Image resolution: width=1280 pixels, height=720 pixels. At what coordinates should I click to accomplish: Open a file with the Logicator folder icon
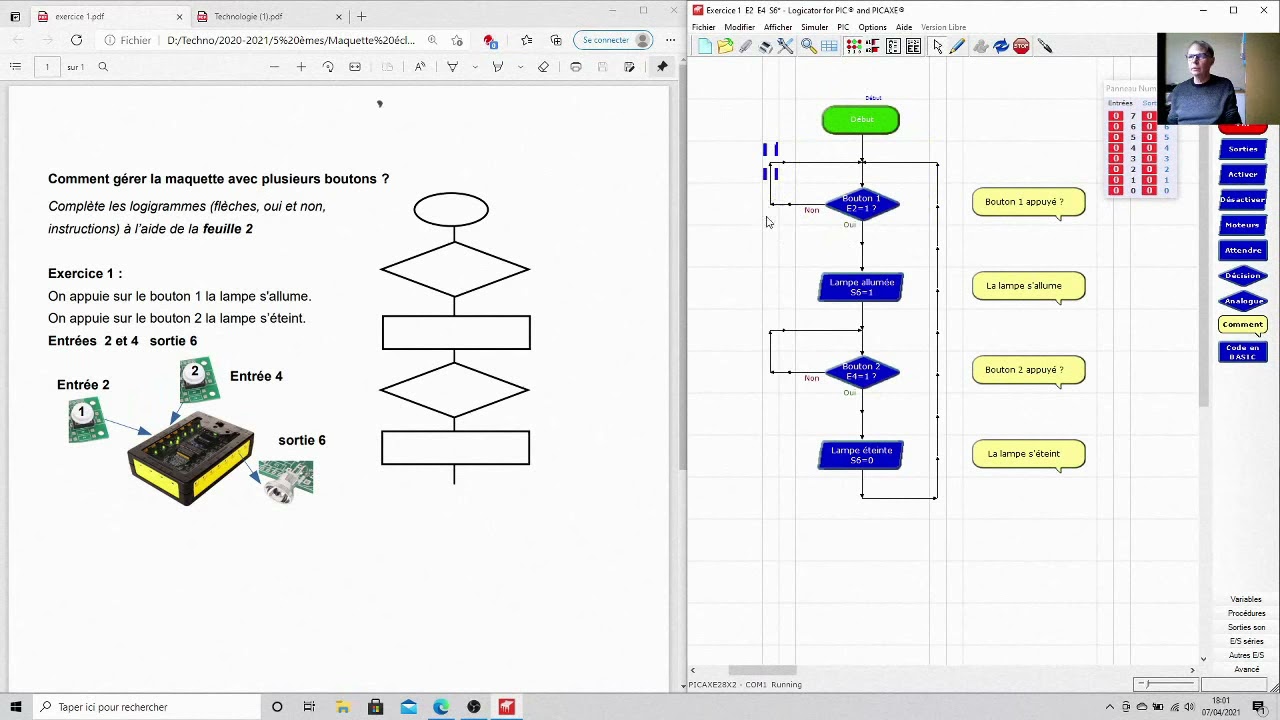point(725,46)
